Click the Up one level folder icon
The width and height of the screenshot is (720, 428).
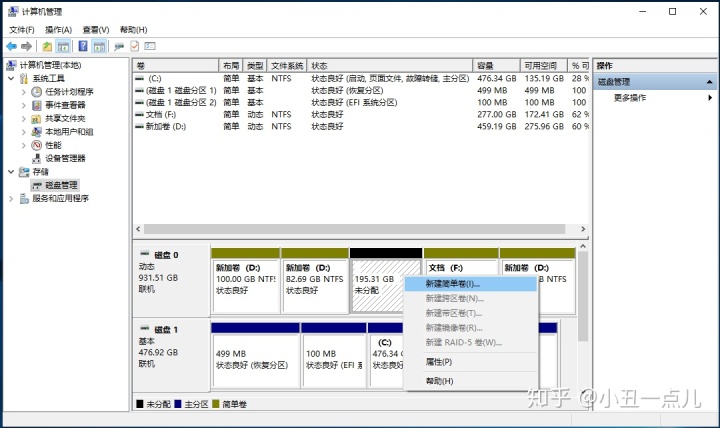pos(47,46)
